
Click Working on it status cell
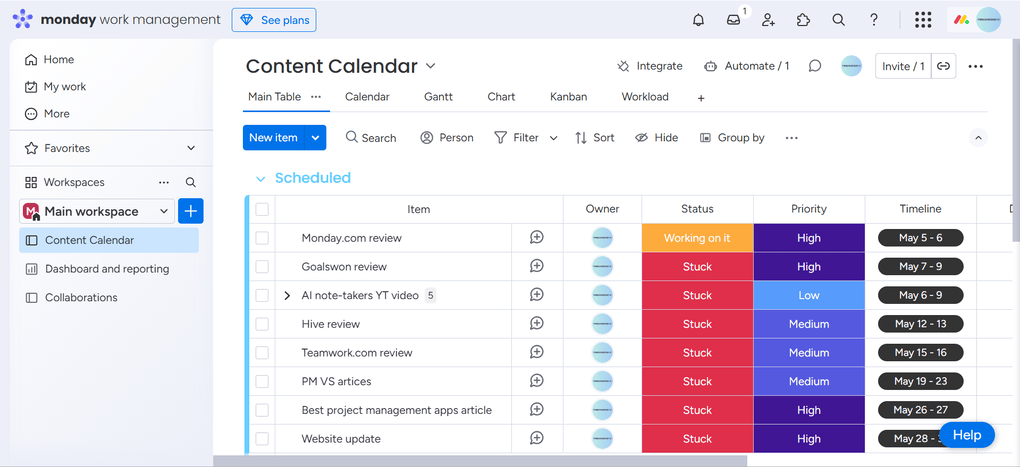[x=697, y=238]
